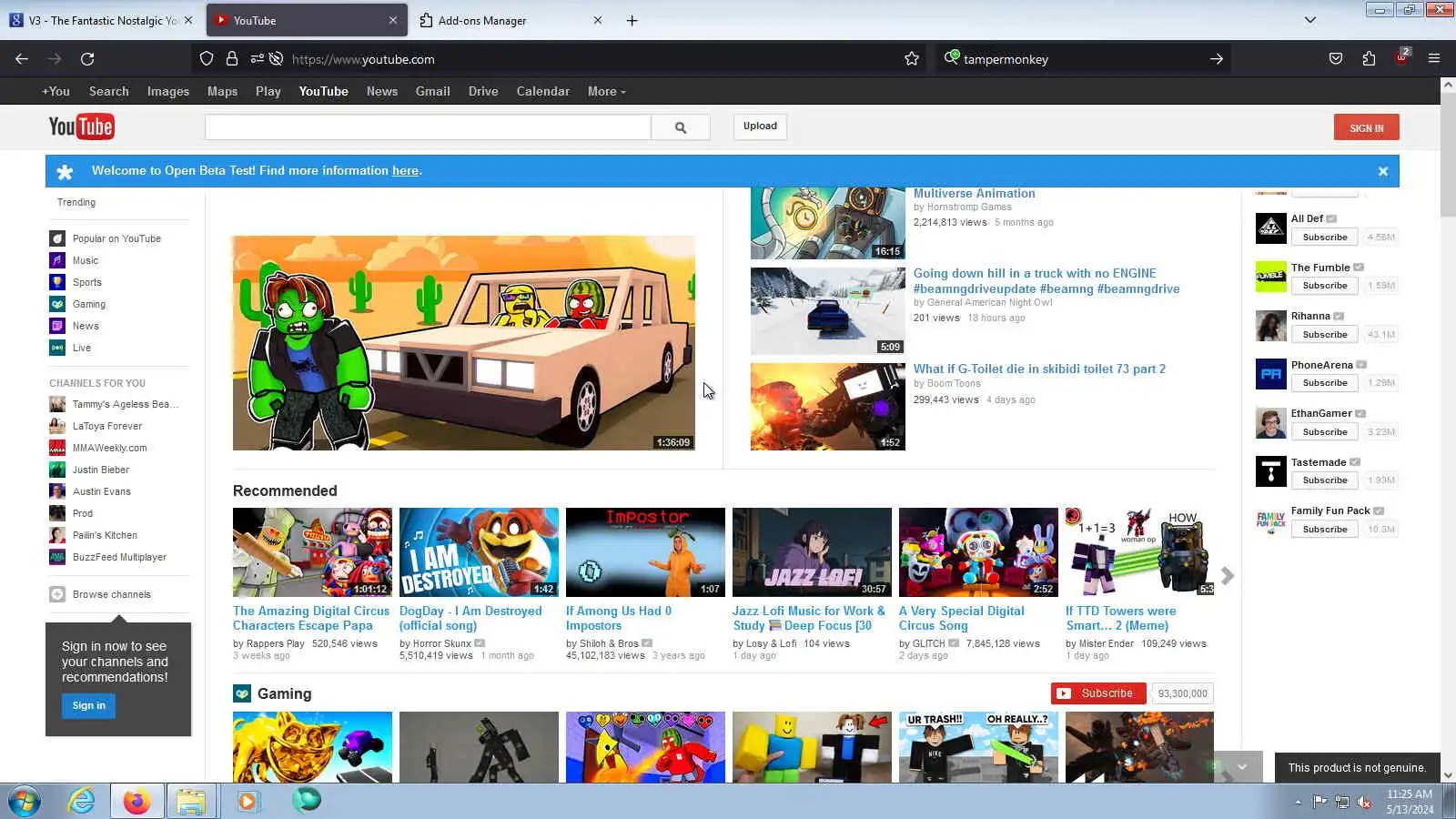This screenshot has height=819, width=1456.
Task: Click the red SIGN IN button
Action: (1366, 127)
